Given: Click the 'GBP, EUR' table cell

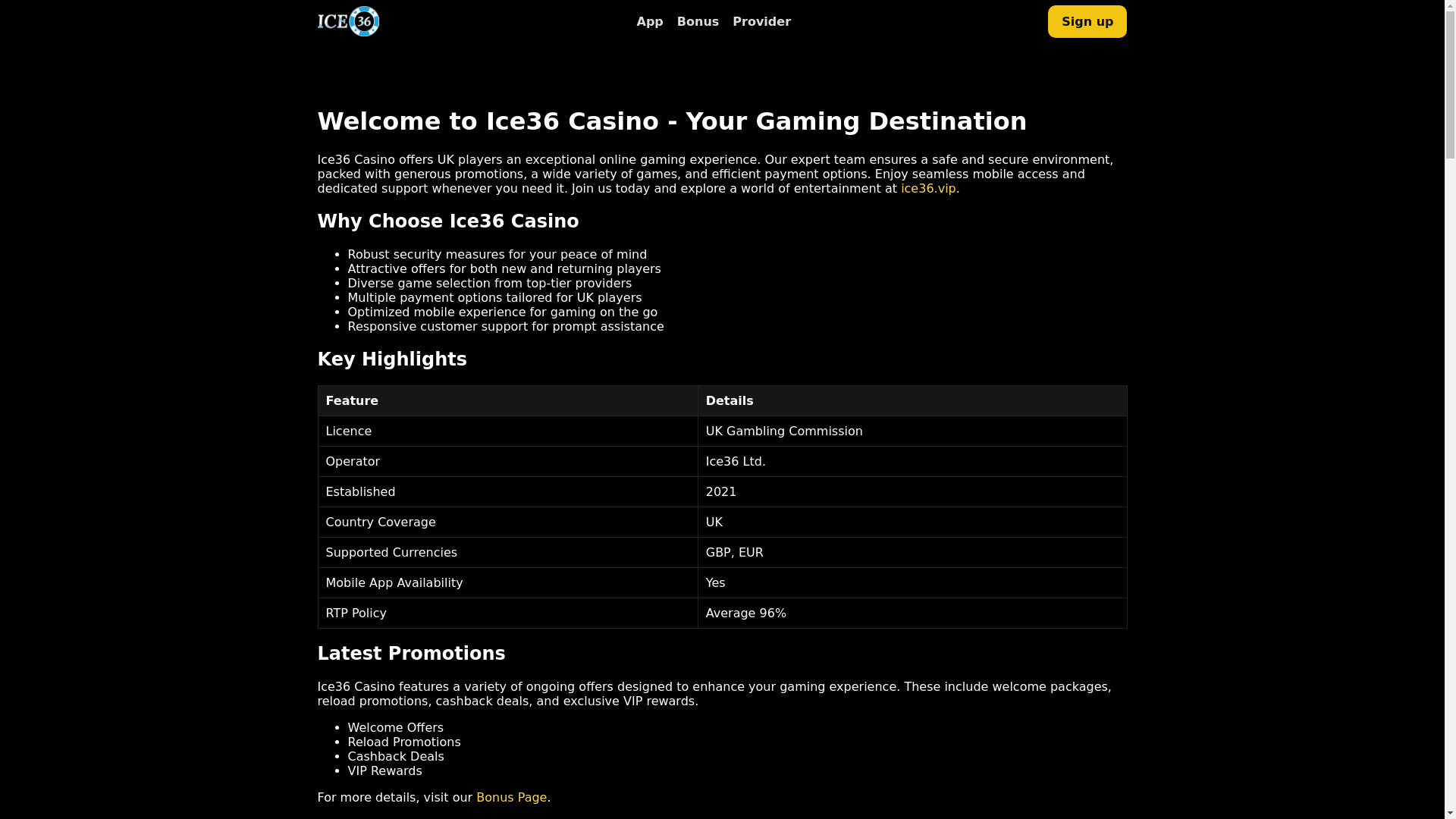Looking at the screenshot, I should coord(912,552).
